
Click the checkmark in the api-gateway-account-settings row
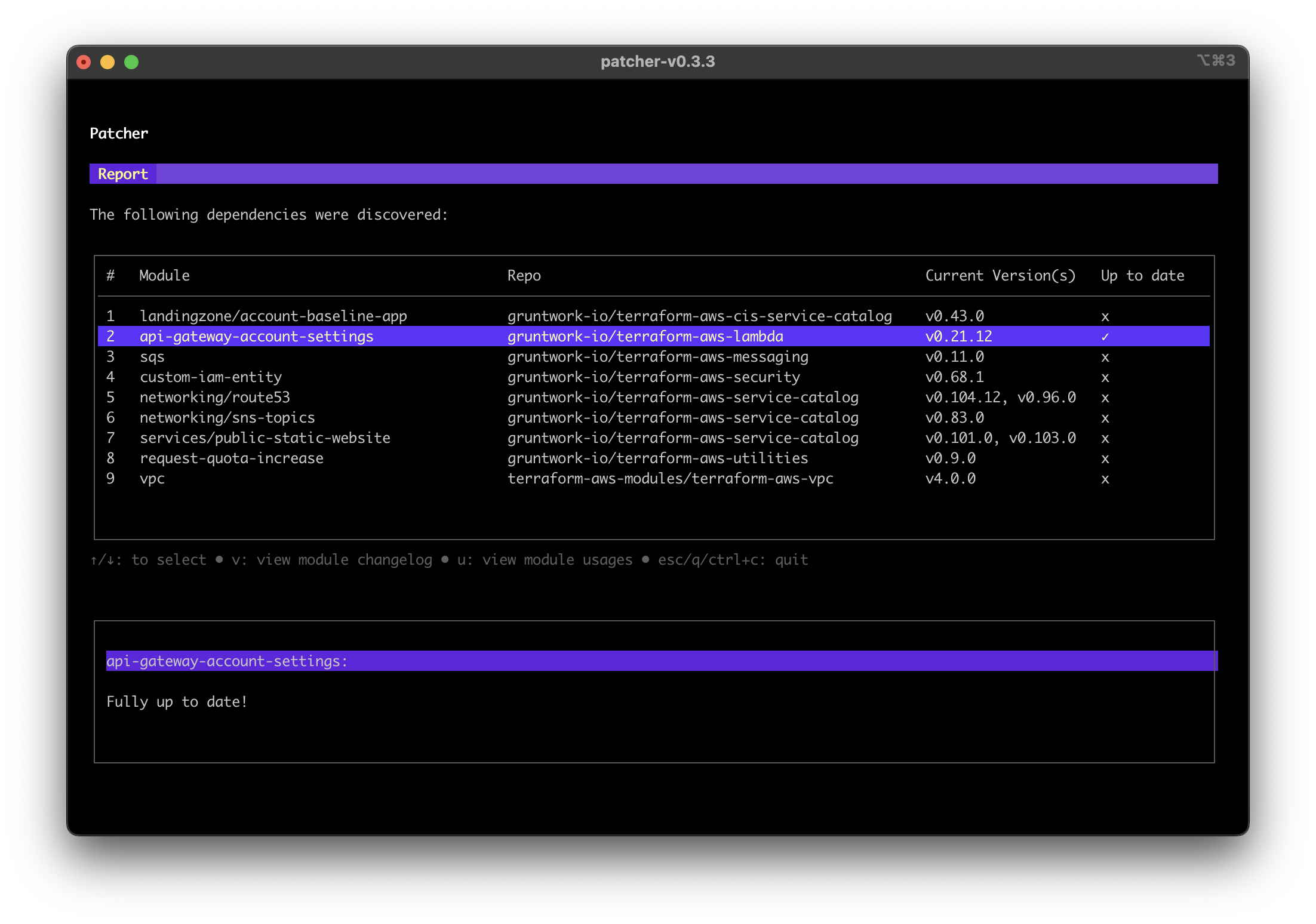1105,337
